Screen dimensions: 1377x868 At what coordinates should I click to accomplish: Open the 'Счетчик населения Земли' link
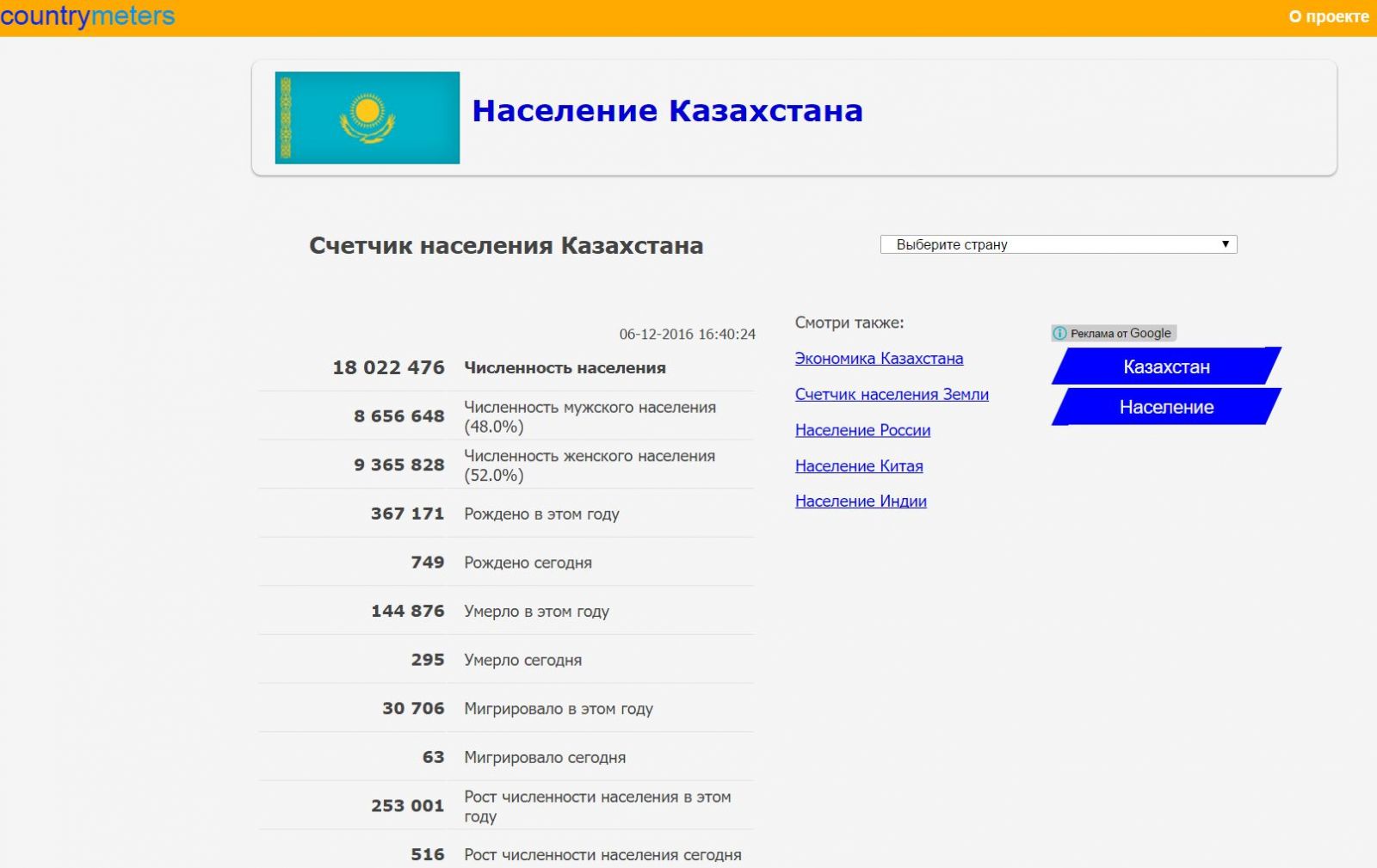pos(892,395)
